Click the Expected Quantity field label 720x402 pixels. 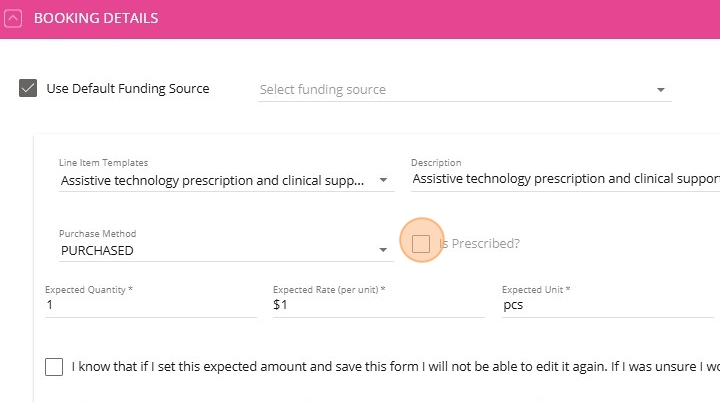[x=89, y=290]
